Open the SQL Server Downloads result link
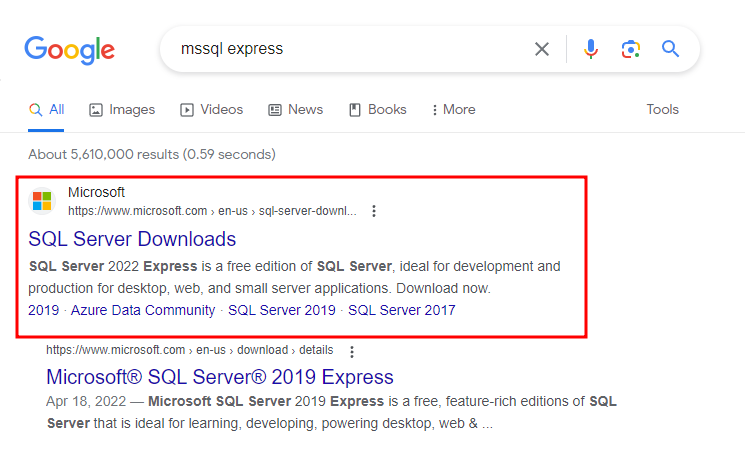The width and height of the screenshot is (745, 457). (132, 239)
